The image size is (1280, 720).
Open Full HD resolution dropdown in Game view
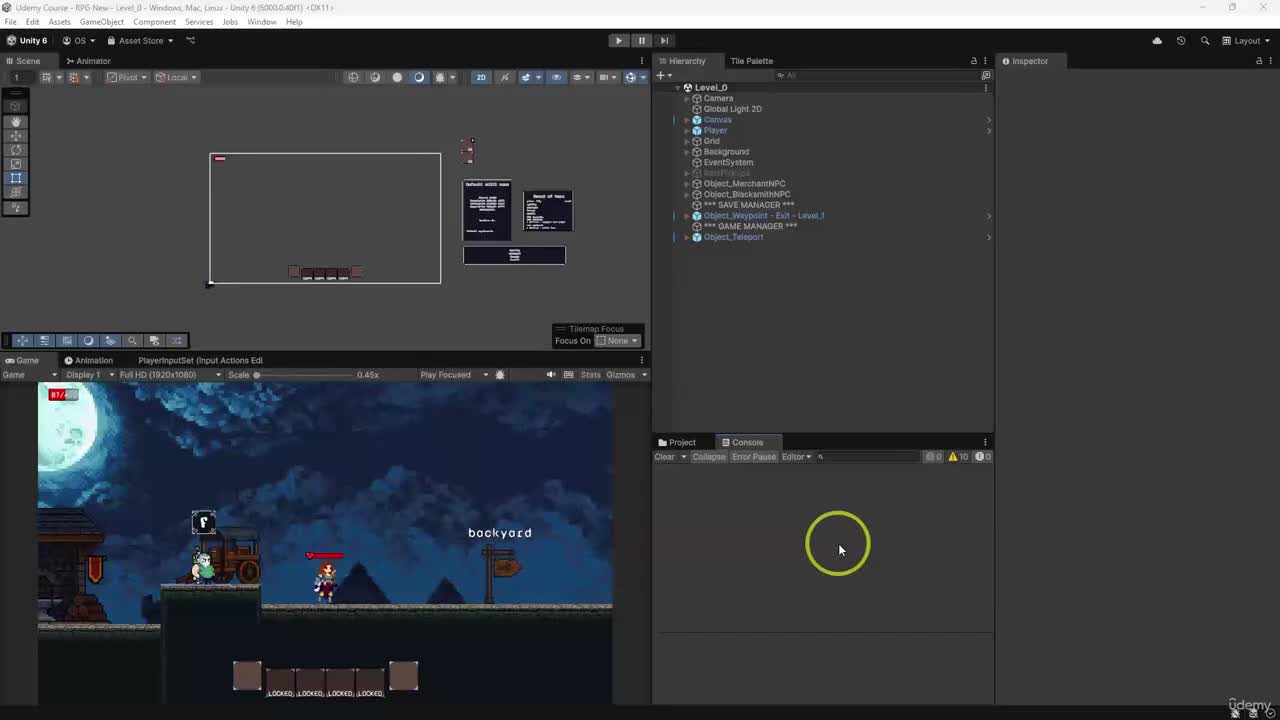click(x=170, y=375)
